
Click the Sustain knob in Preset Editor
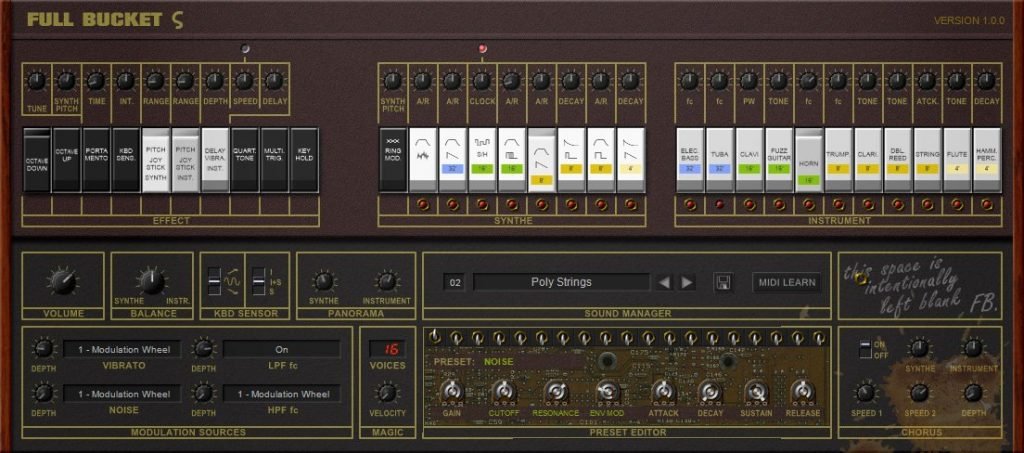[x=756, y=392]
